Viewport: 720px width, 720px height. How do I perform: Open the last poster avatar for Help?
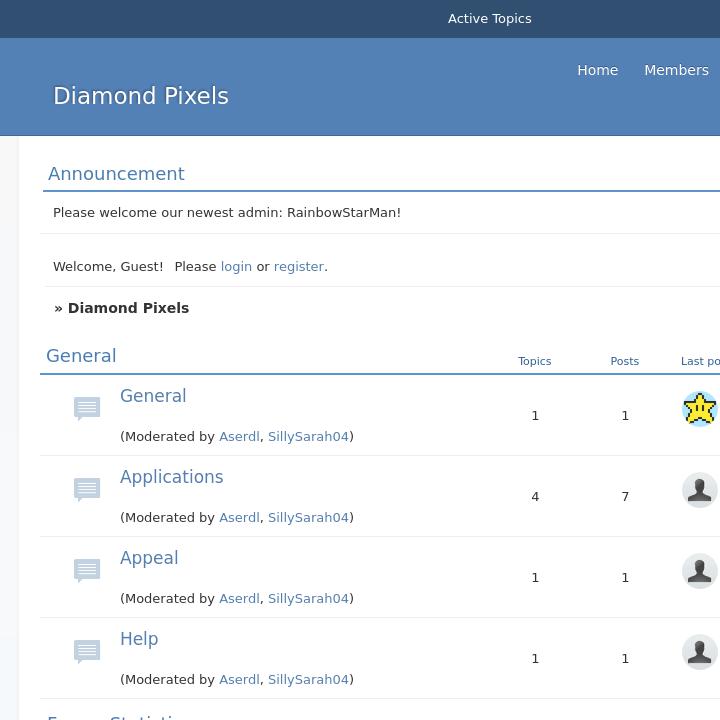(699, 652)
